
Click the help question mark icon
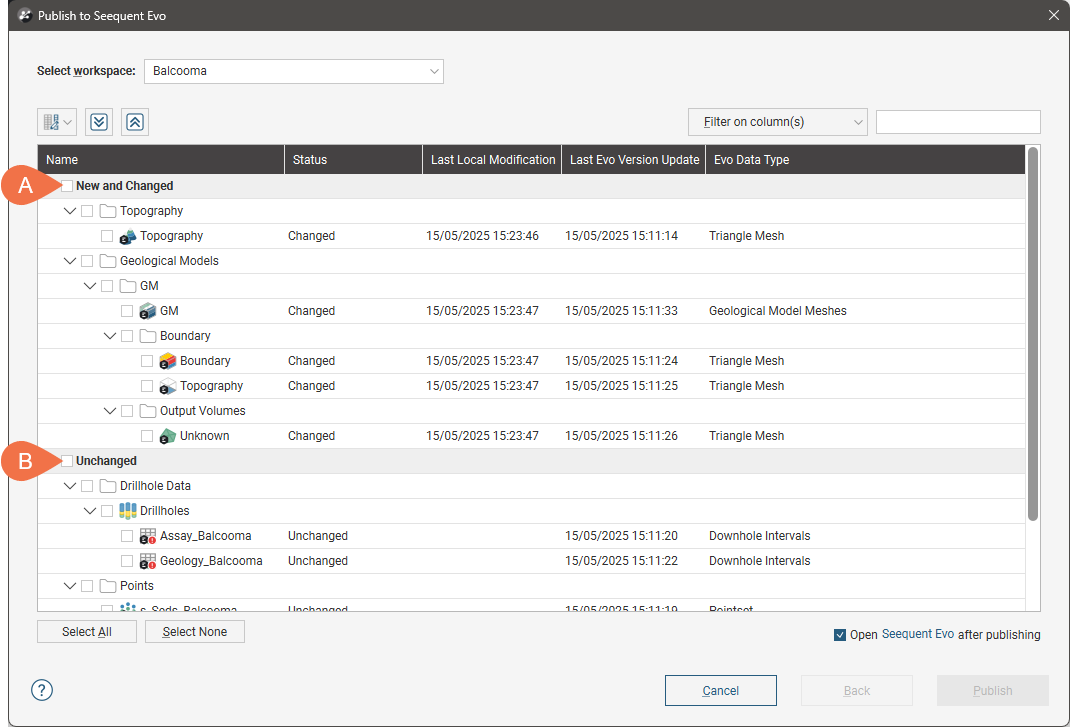[42, 690]
